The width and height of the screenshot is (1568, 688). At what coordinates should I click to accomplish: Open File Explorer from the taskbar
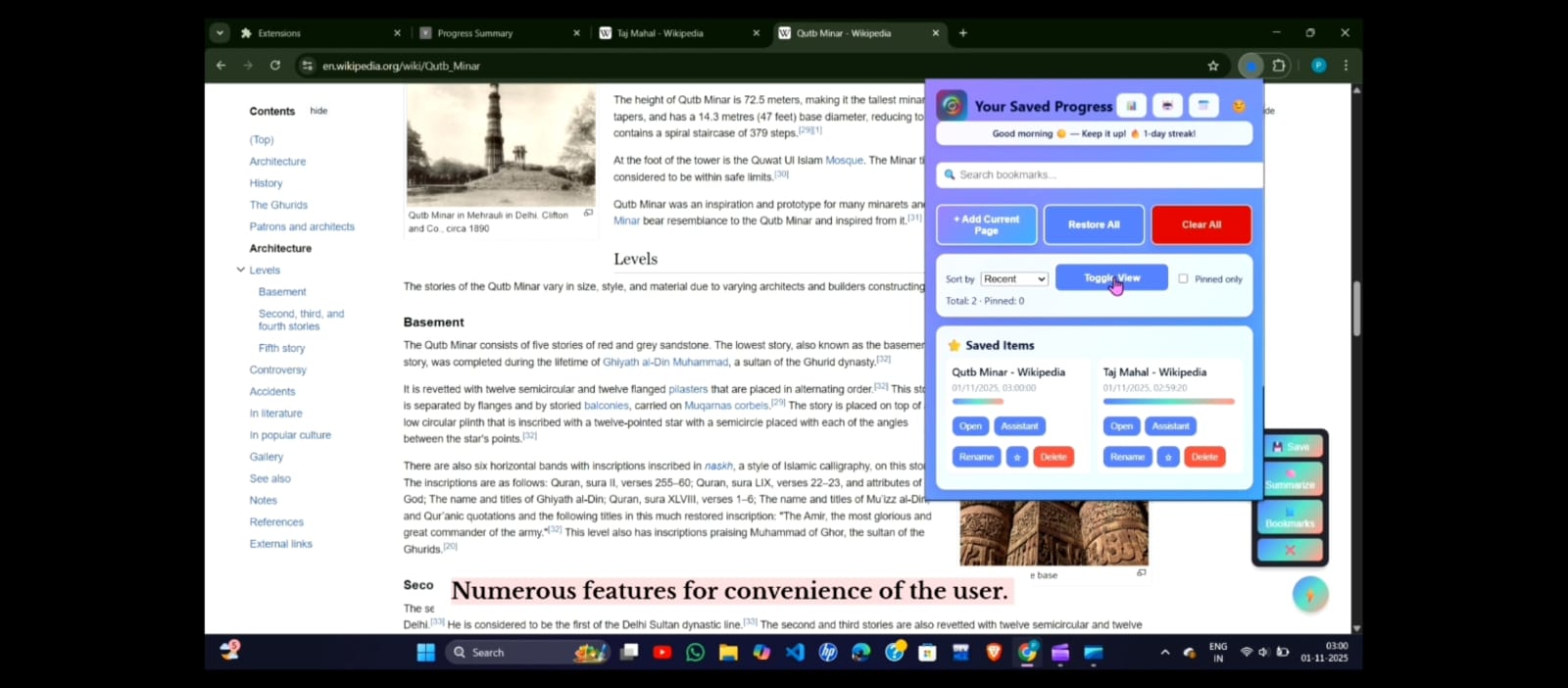click(728, 653)
